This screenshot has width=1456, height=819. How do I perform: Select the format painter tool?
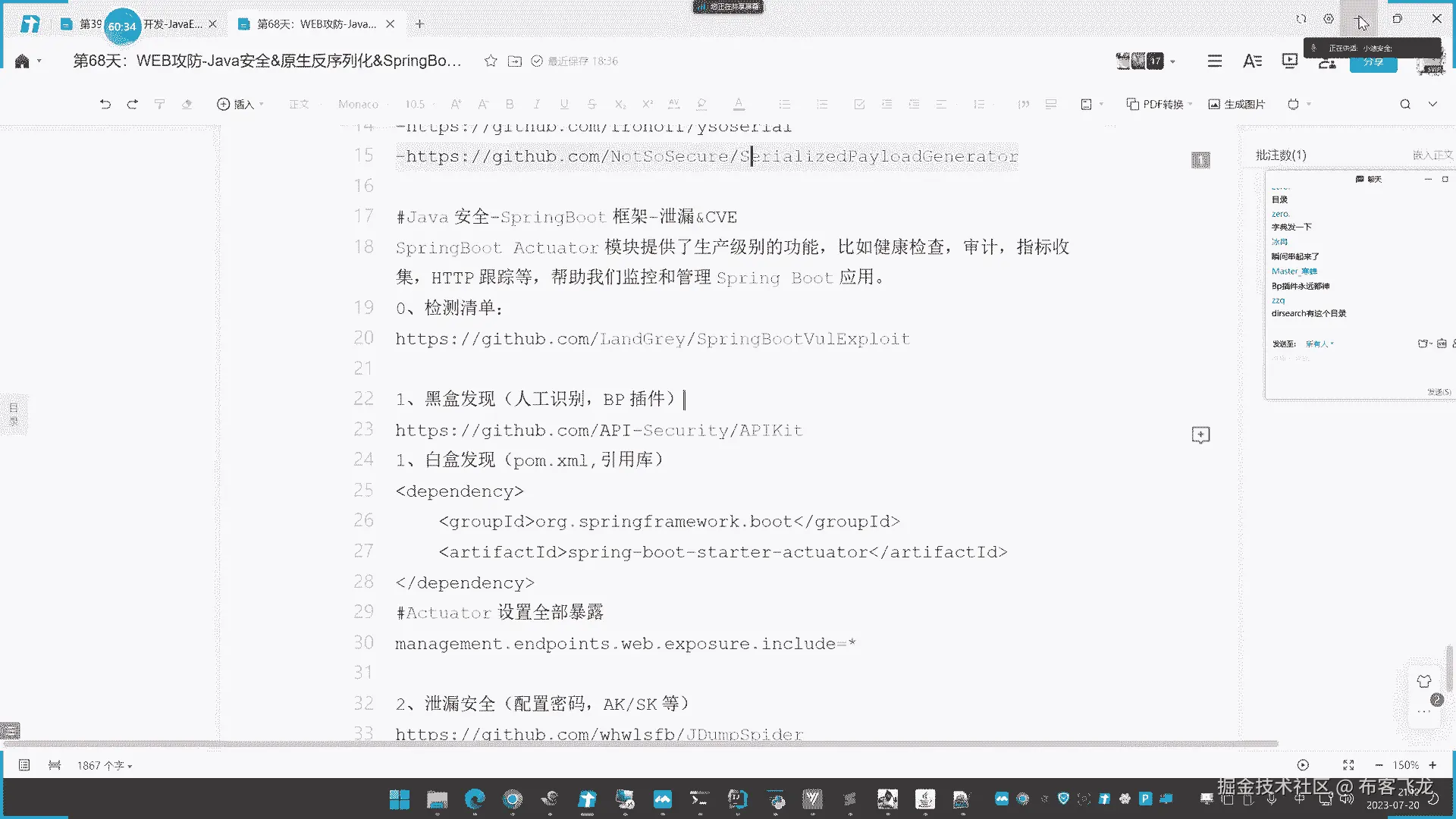coord(159,104)
